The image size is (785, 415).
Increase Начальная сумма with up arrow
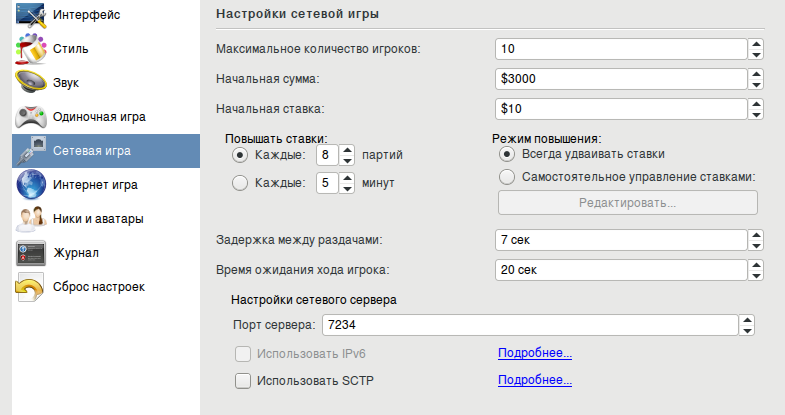(x=756, y=74)
